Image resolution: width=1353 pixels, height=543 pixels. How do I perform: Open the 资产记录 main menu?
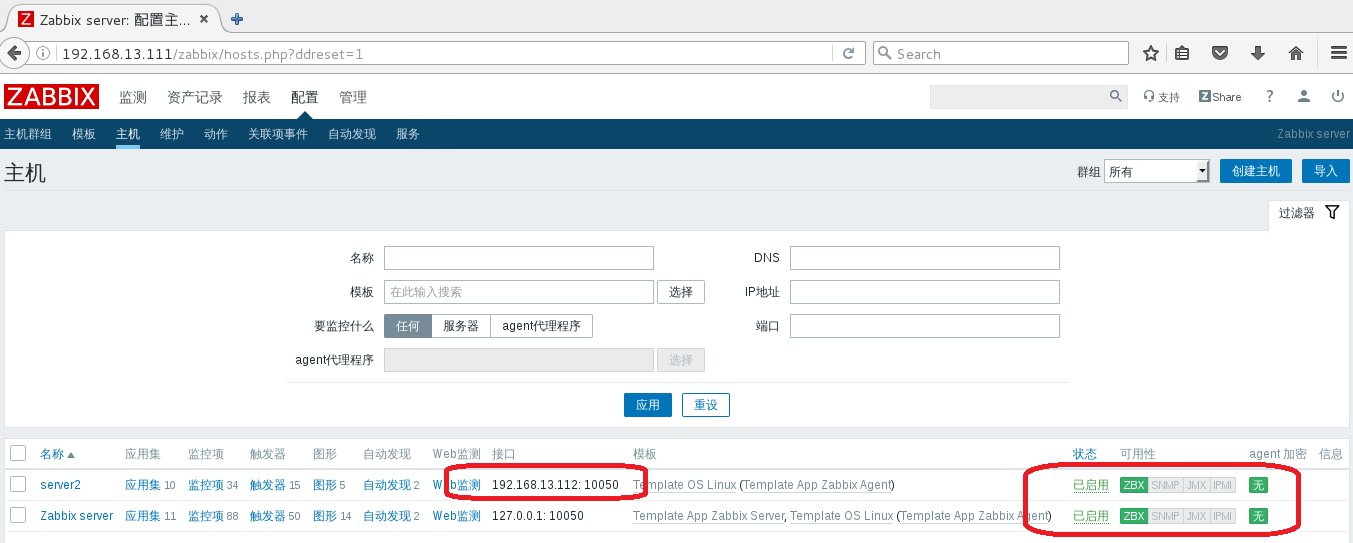tap(195, 97)
